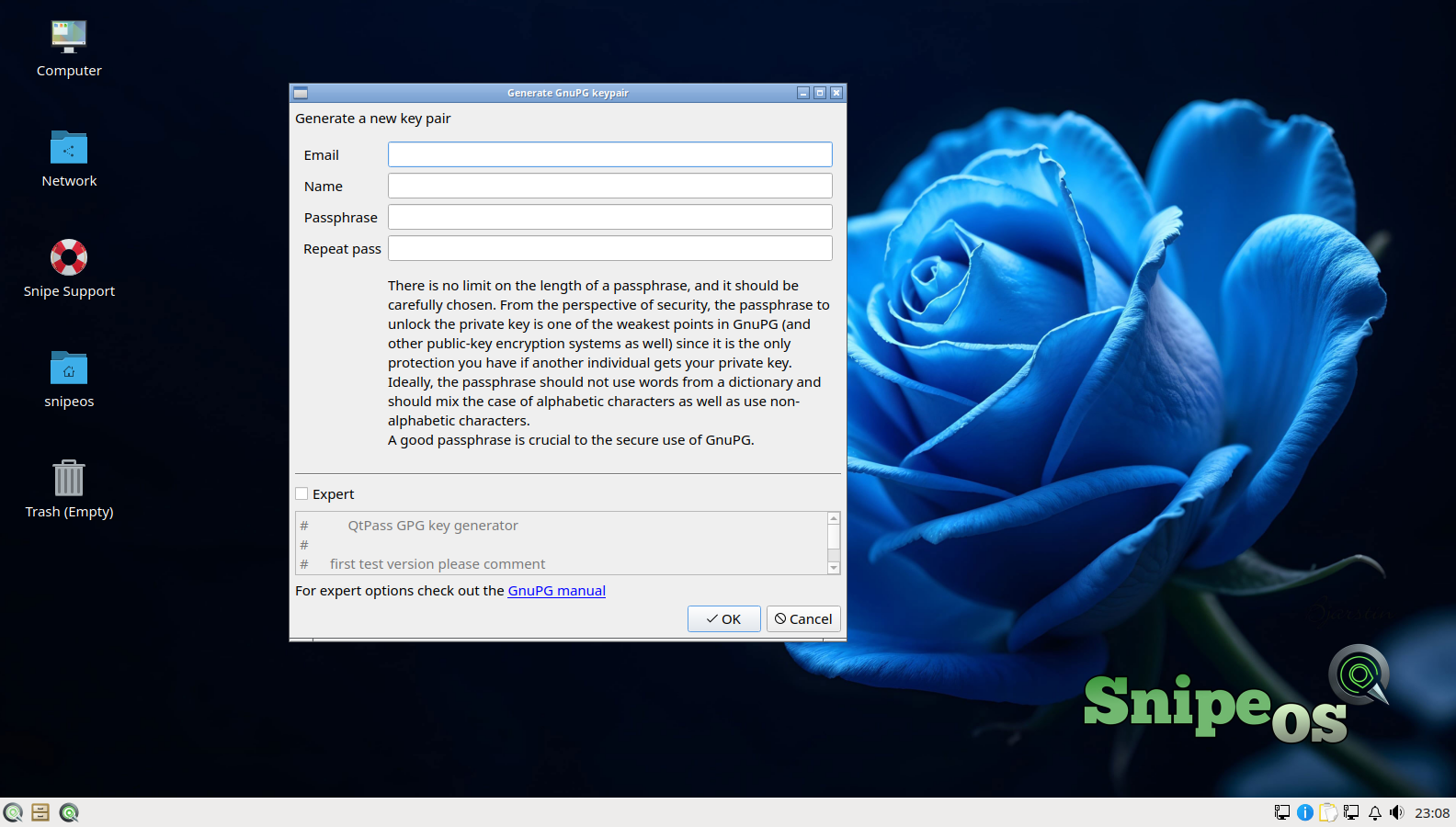The image size is (1456, 827).
Task: Focus the Repeat pass field
Action: (610, 248)
